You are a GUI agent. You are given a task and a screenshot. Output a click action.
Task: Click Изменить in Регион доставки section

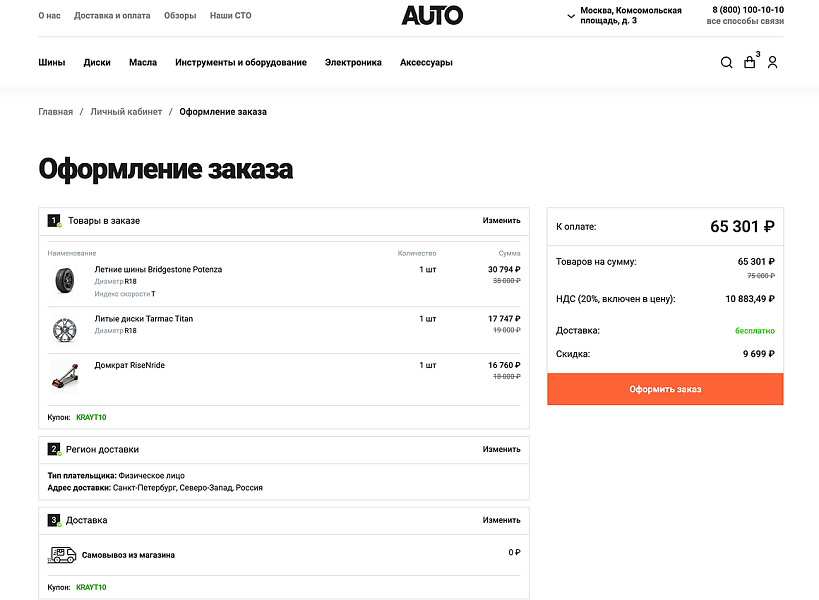[x=501, y=450]
